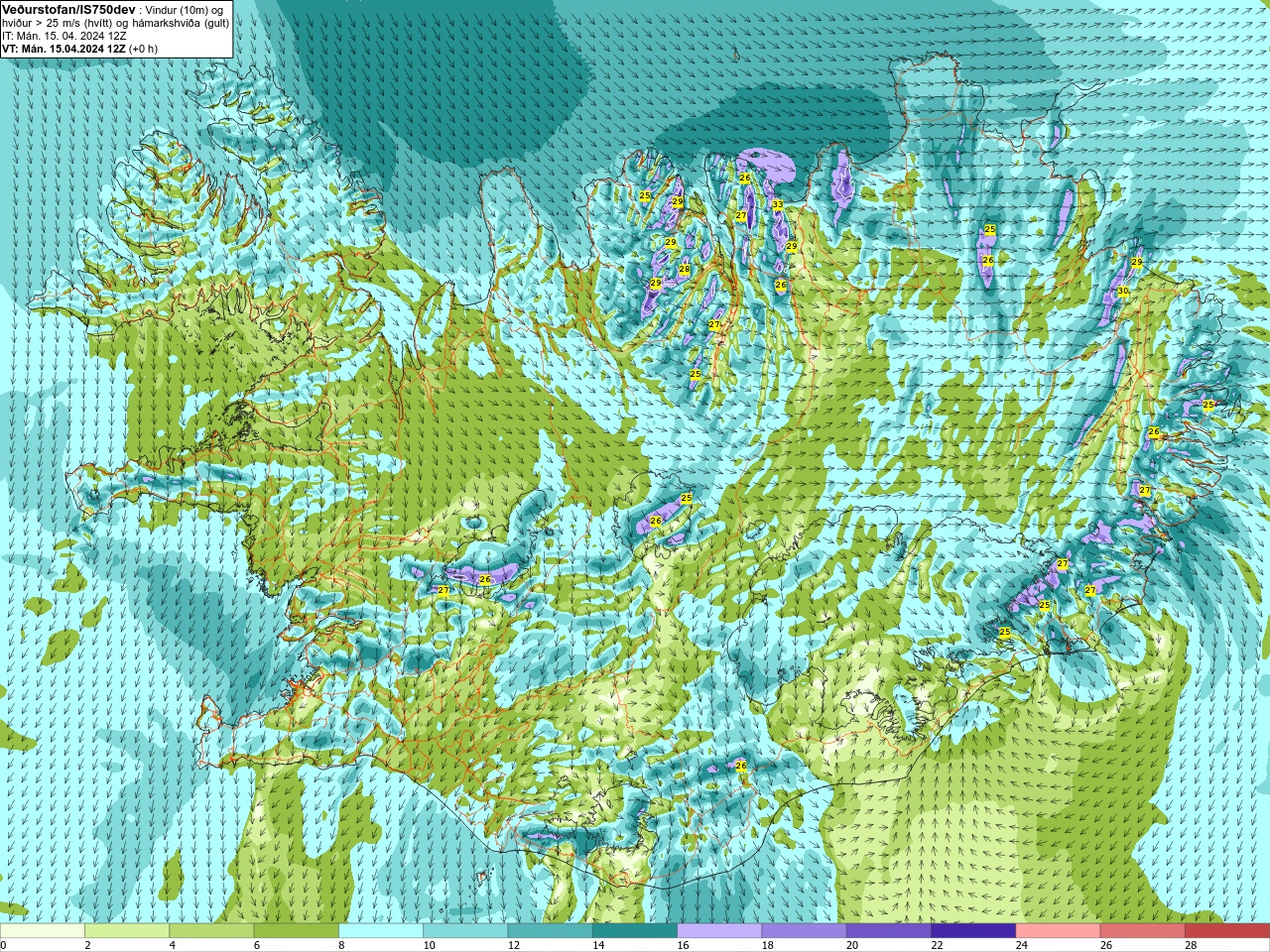Pick the 0–2 m/s pale yellow legend swatch
Screen dimensions: 1270x952
click(x=43, y=931)
